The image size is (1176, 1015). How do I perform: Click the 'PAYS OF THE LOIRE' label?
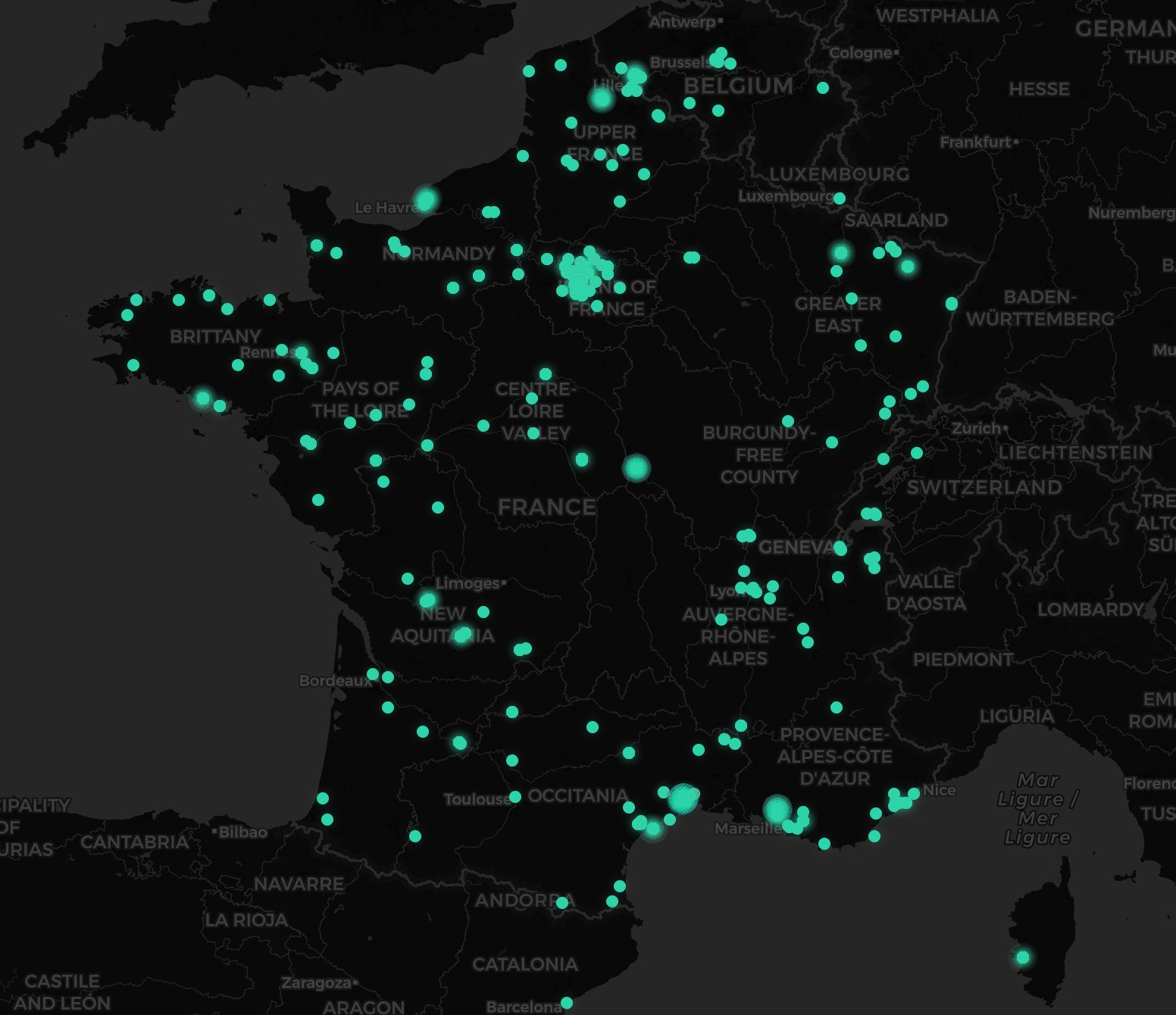click(360, 400)
